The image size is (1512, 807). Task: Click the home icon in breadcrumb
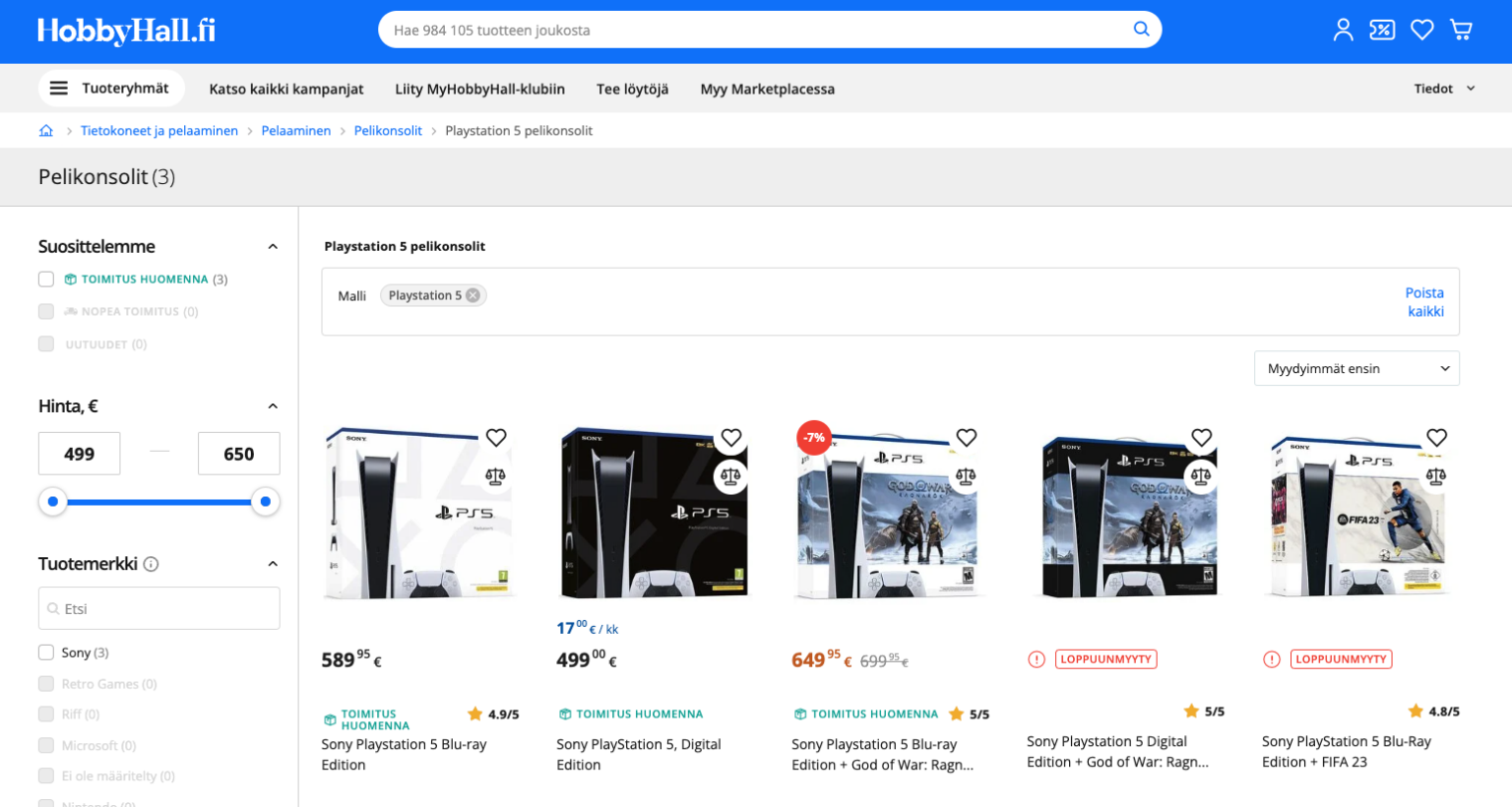(46, 131)
